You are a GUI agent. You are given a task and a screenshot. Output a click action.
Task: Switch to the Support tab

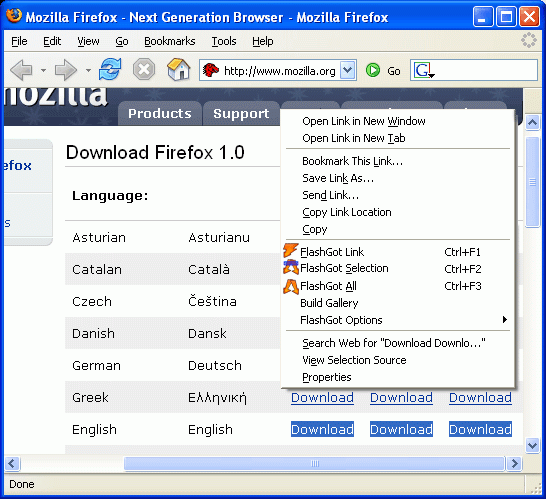[x=241, y=114]
